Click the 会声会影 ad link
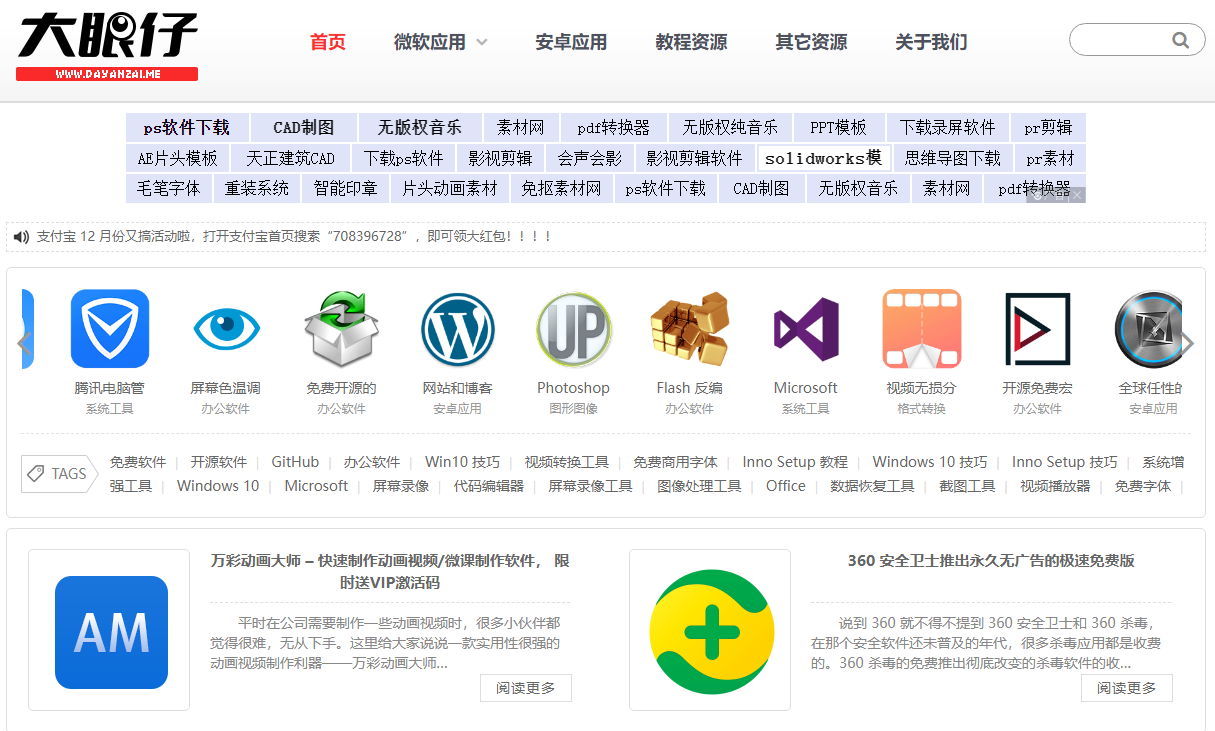This screenshot has height=731, width=1215. (589, 158)
